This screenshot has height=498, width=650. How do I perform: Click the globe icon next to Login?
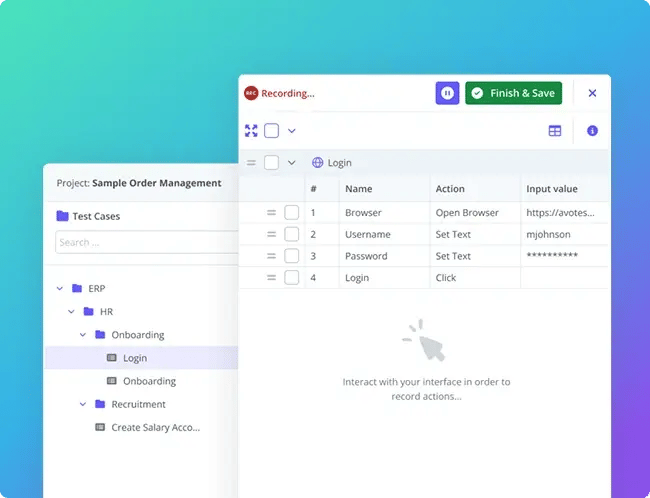pyautogui.click(x=318, y=163)
